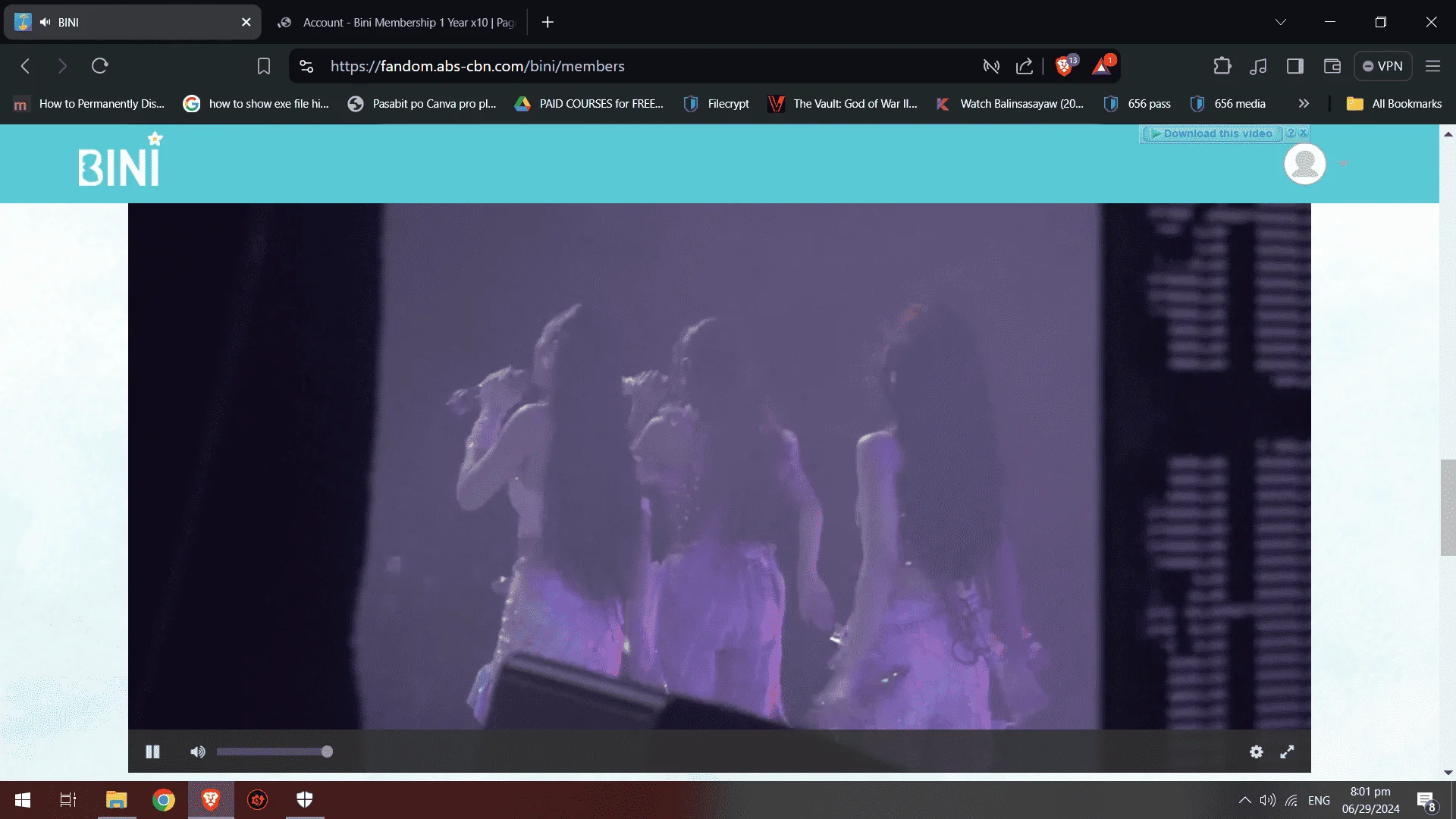Toggle the autoplay blocked icon in the address bar

990,66
